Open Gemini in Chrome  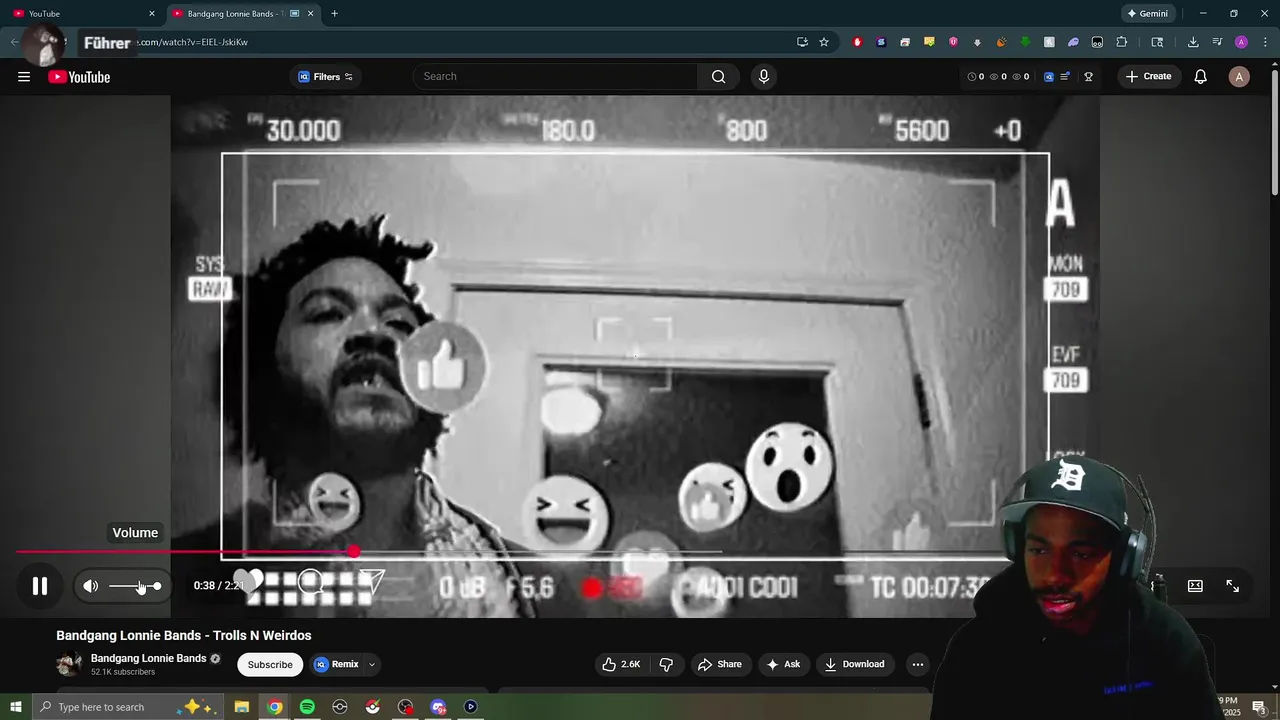[1147, 13]
